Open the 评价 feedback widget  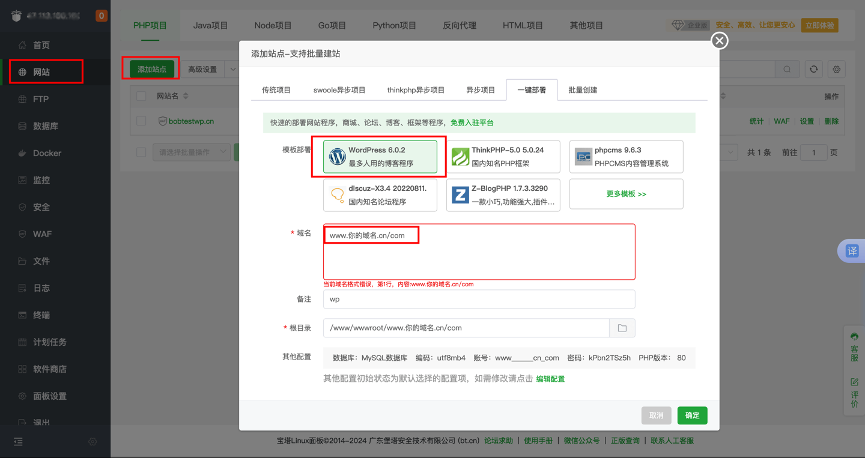tap(854, 393)
